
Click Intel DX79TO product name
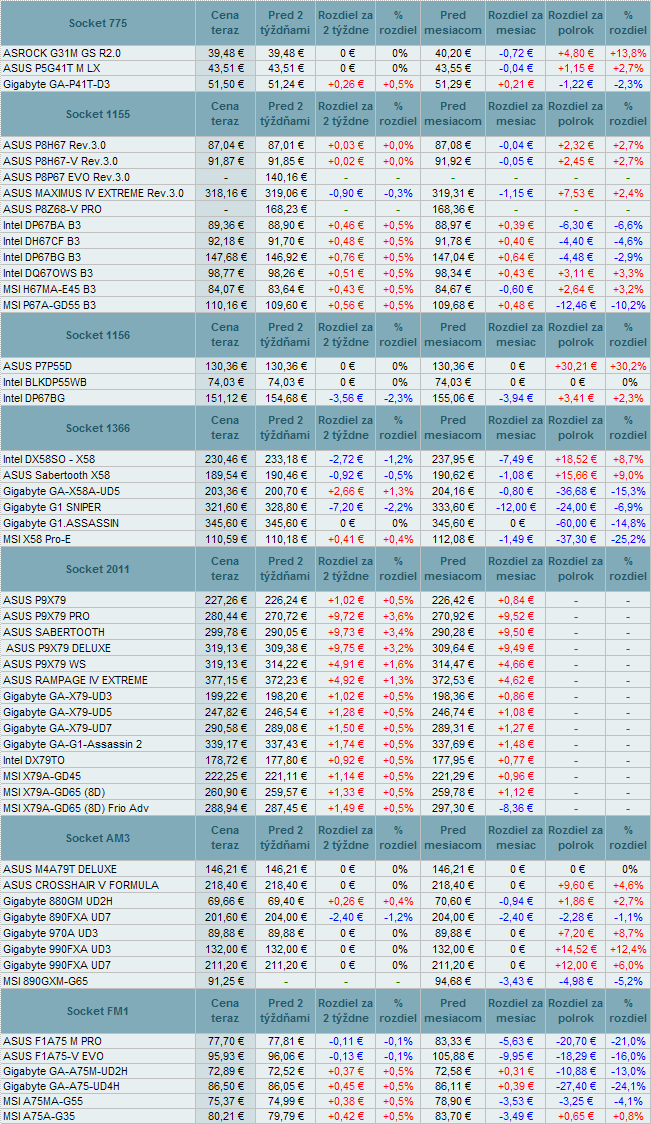pyautogui.click(x=34, y=760)
